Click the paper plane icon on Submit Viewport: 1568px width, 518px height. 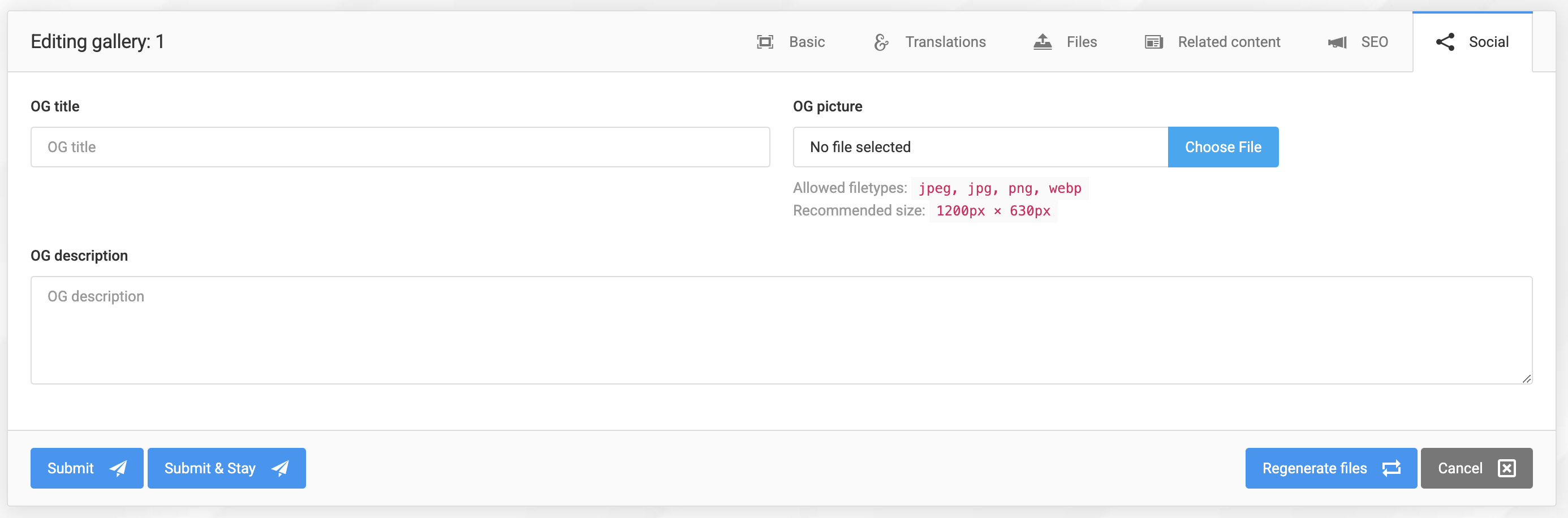(118, 468)
